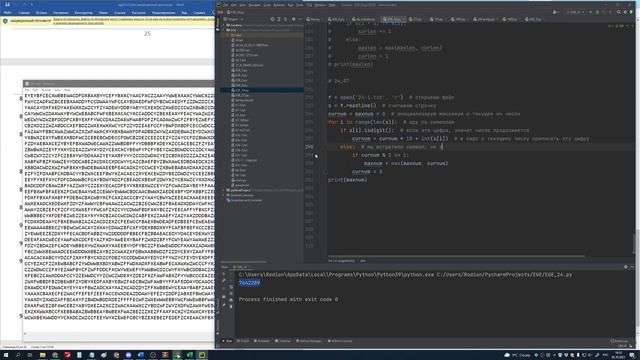This screenshot has height=360, width=640.
Task: Open the run configuration dropdown
Action: click(x=575, y=12)
